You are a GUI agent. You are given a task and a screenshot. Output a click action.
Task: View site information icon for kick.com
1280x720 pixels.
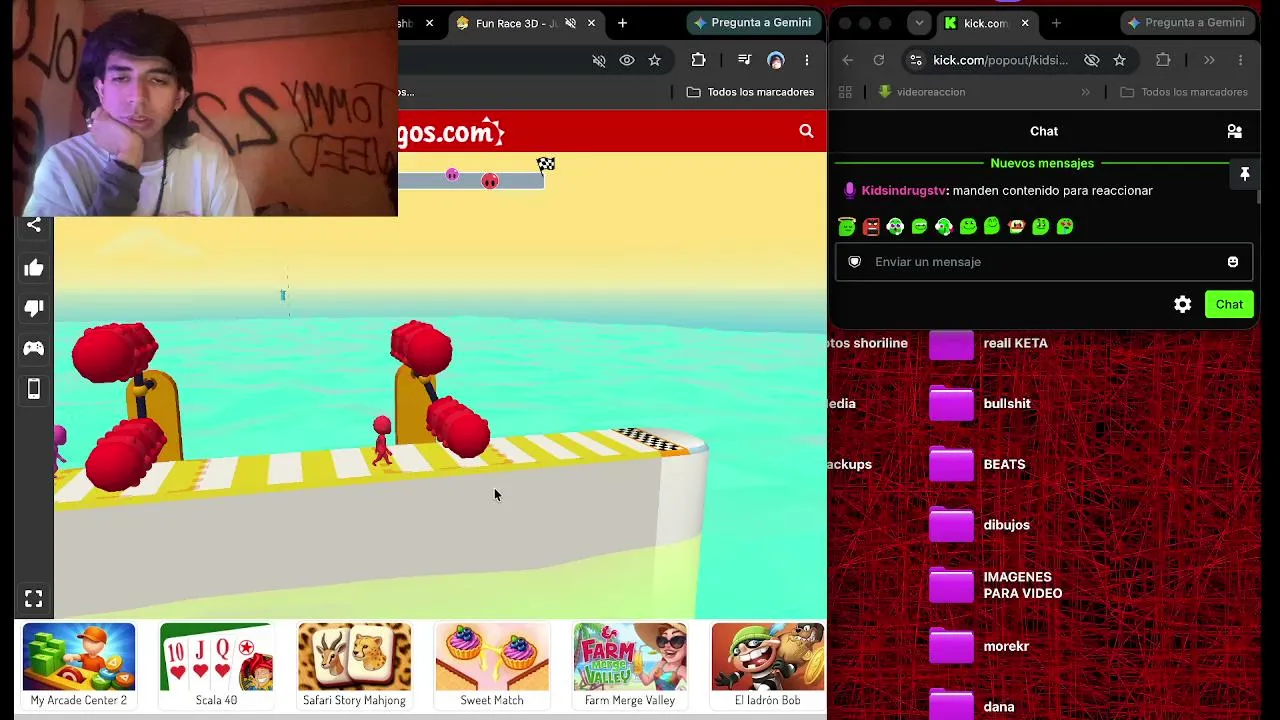[915, 60]
